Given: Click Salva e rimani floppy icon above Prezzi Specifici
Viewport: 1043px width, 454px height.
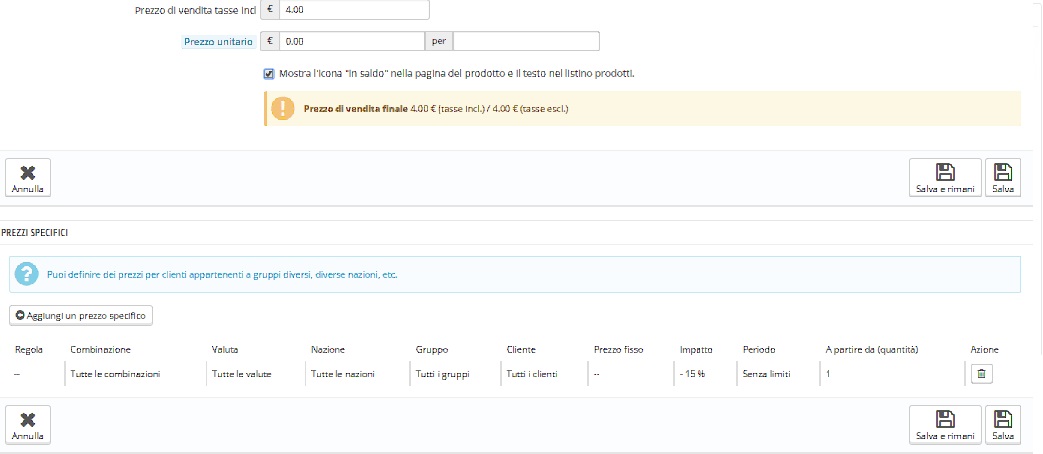Looking at the screenshot, I should tap(943, 172).
